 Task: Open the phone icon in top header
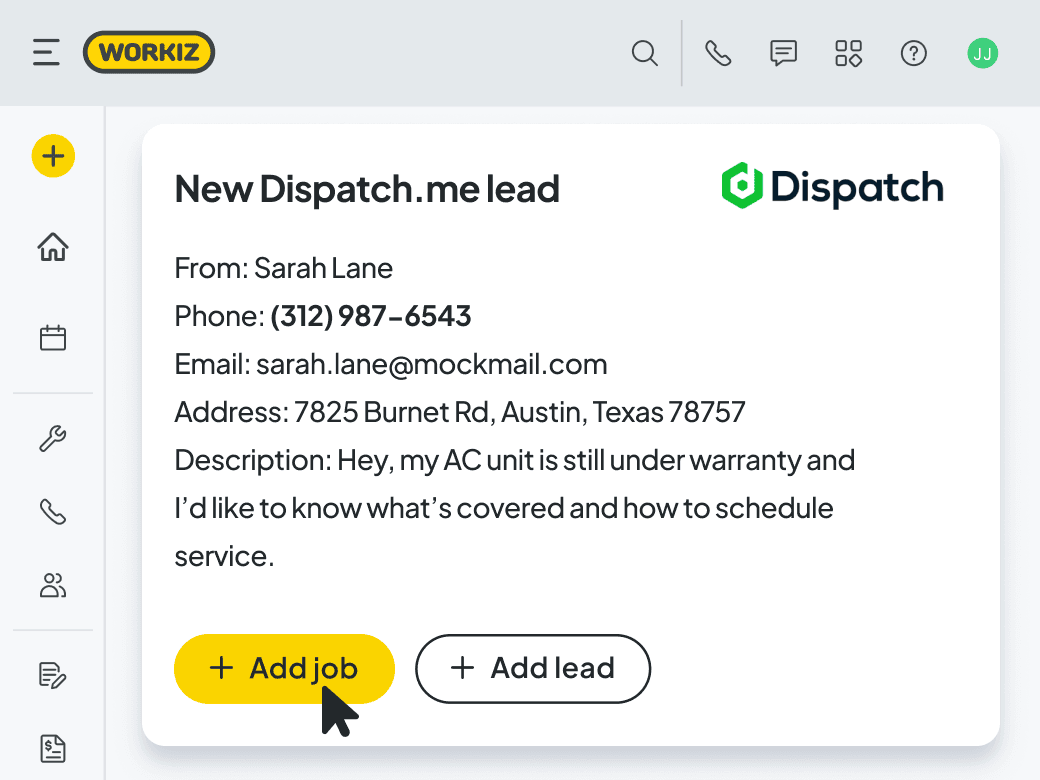[718, 53]
